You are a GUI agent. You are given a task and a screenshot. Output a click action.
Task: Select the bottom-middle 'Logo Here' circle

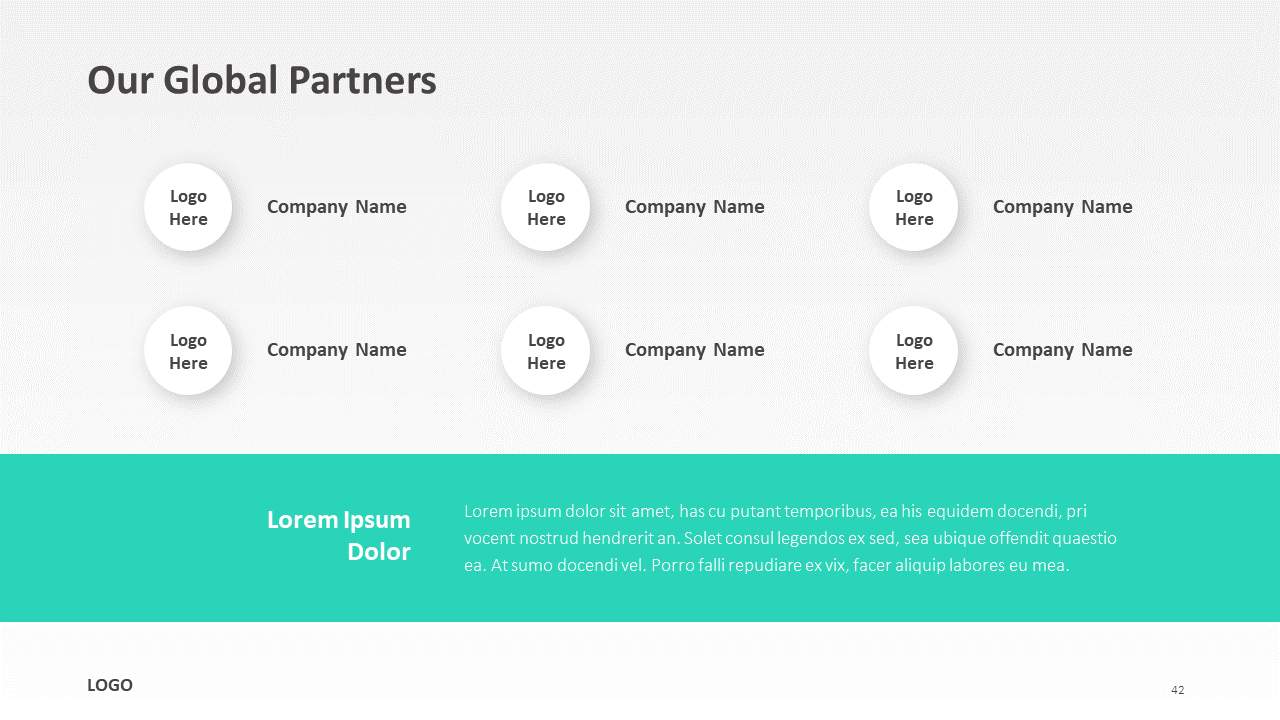[546, 351]
